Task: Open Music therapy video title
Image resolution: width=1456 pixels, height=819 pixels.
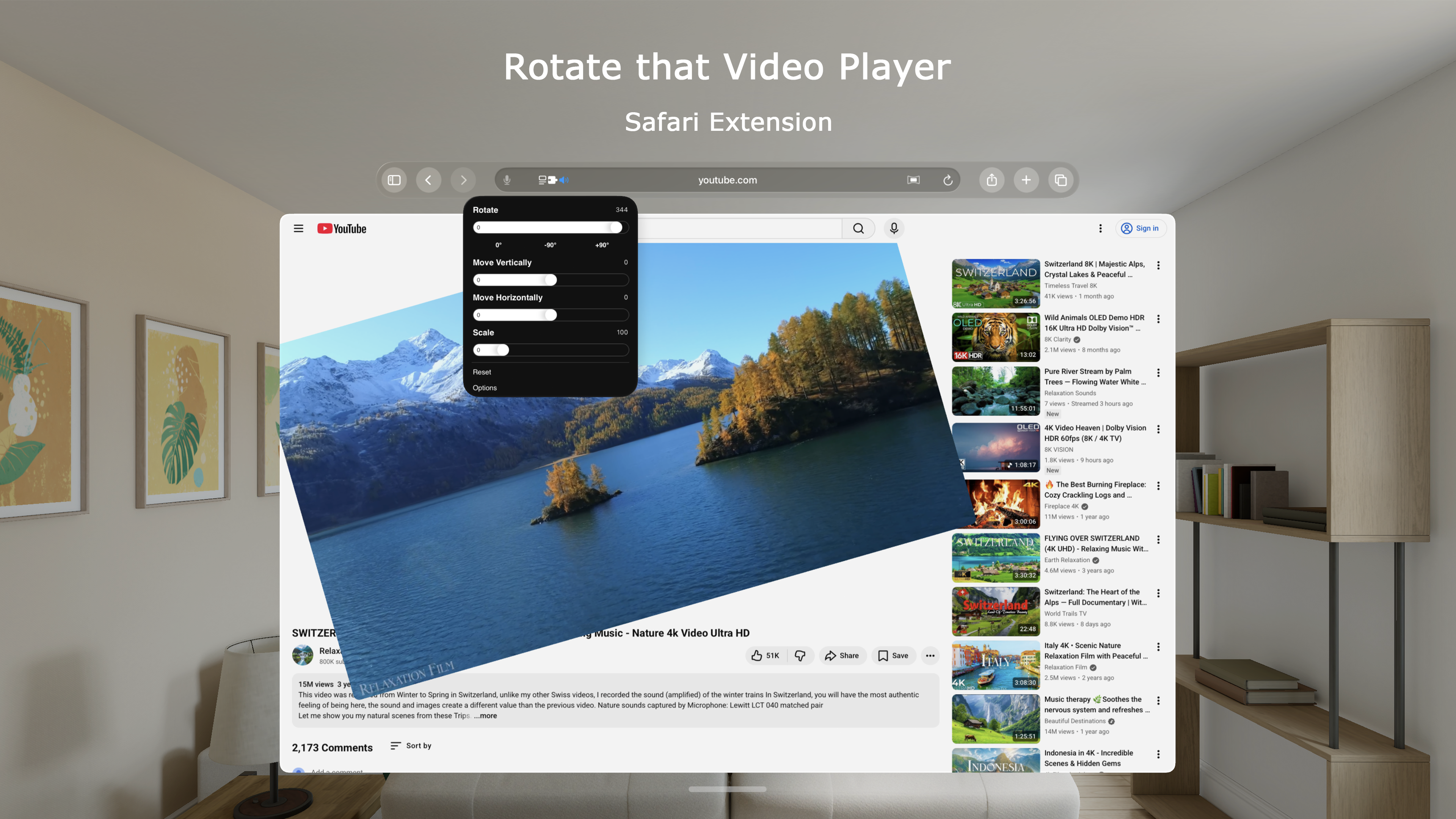Action: (1097, 705)
